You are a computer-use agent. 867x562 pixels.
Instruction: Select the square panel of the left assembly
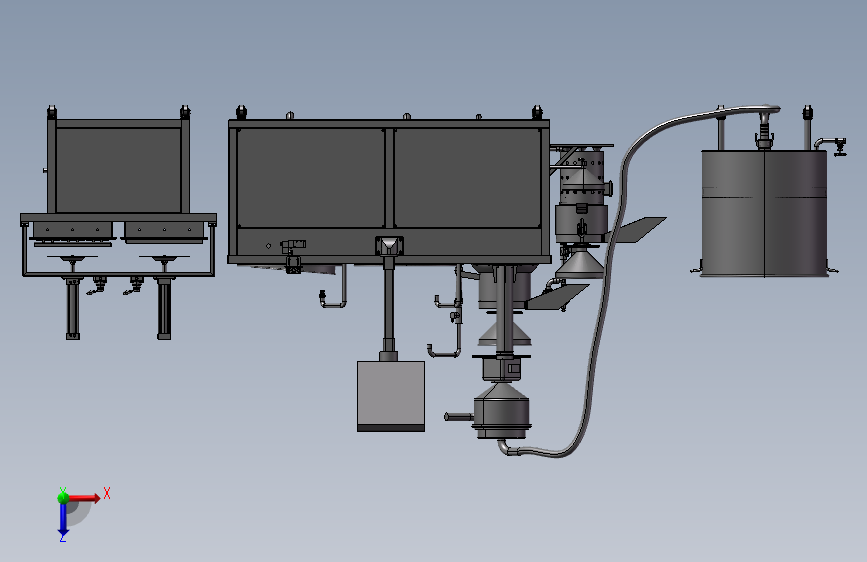pos(118,170)
